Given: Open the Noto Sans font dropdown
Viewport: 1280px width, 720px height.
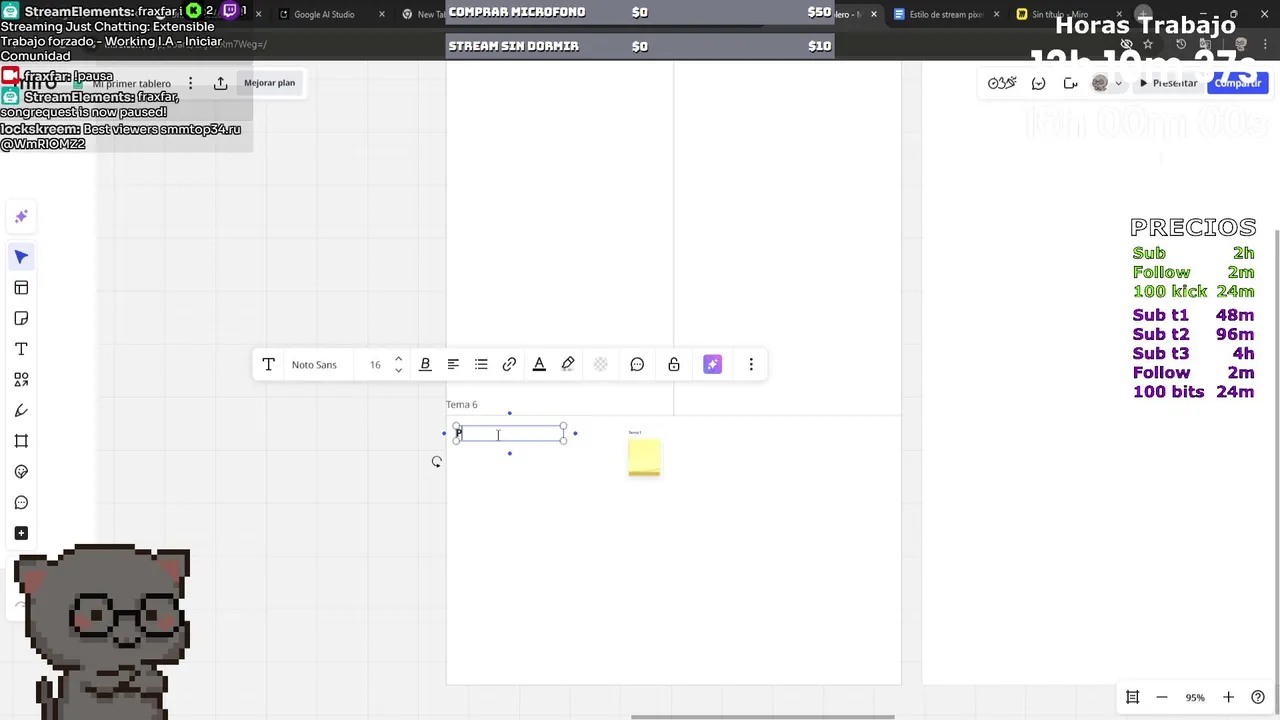Looking at the screenshot, I should tap(314, 365).
